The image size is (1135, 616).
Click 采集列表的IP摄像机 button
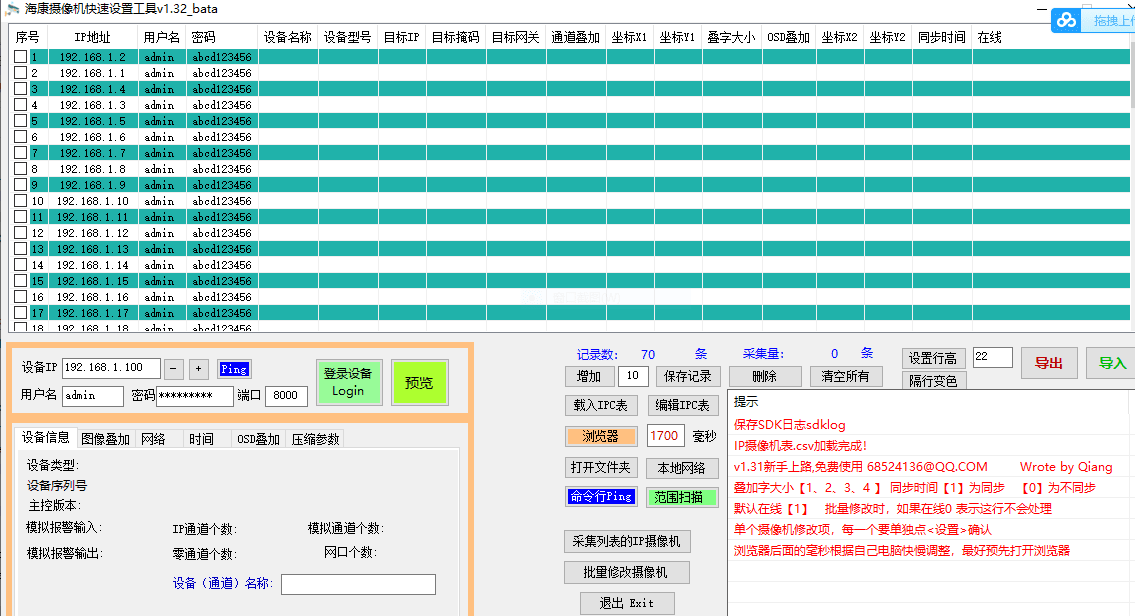(627, 541)
